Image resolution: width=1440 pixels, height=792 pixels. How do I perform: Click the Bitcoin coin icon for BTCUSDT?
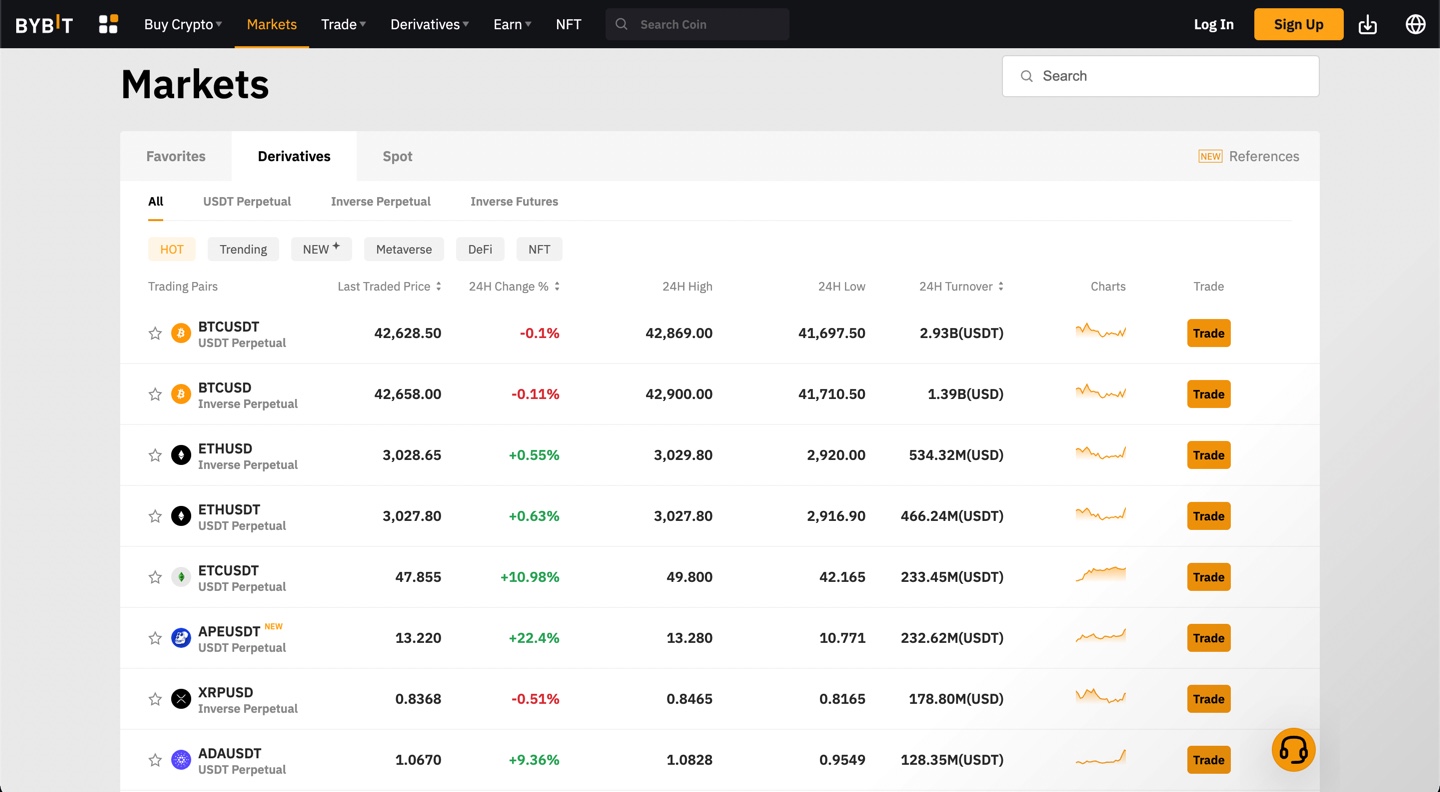pyautogui.click(x=181, y=333)
